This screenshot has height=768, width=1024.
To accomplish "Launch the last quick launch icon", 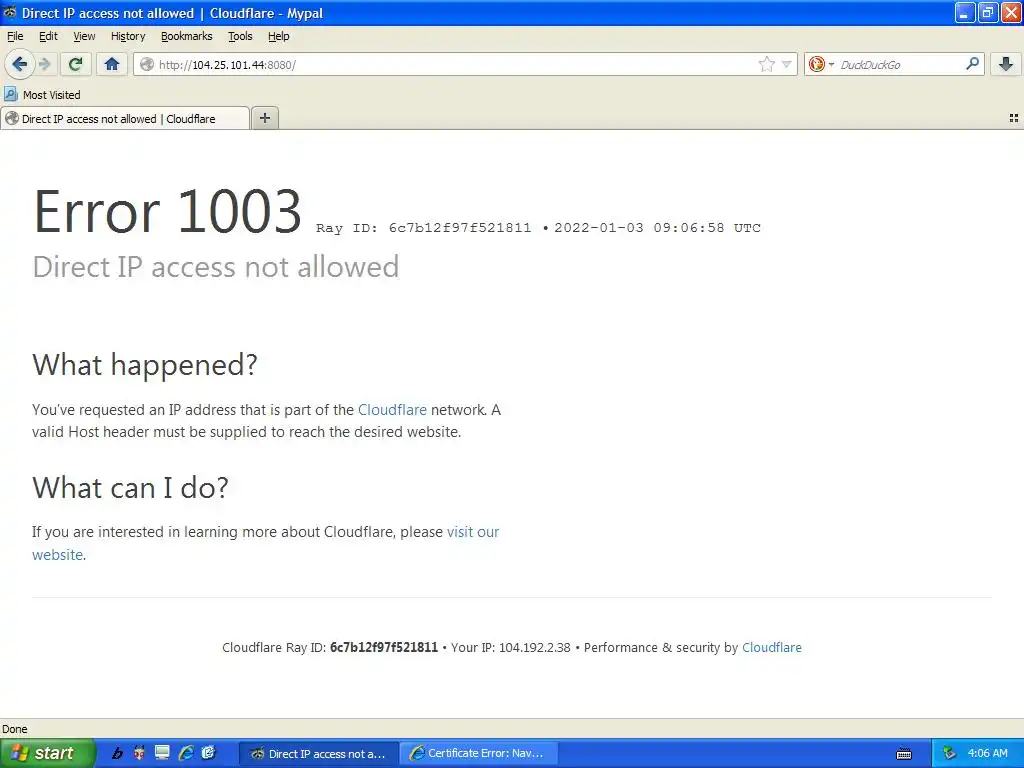I will point(208,753).
